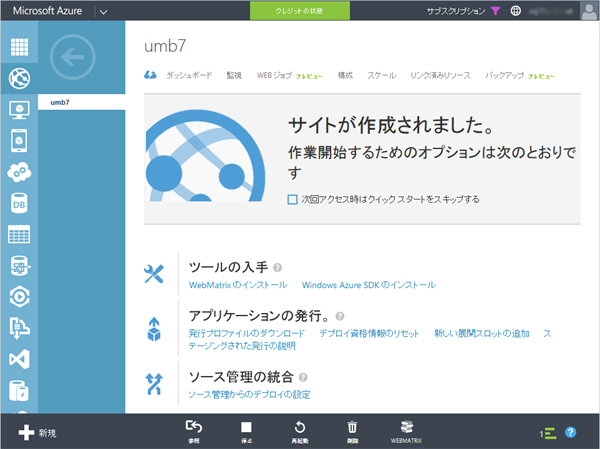Click デプロイ資格情報のリセット link
The width and height of the screenshot is (600, 449).
pos(369,333)
